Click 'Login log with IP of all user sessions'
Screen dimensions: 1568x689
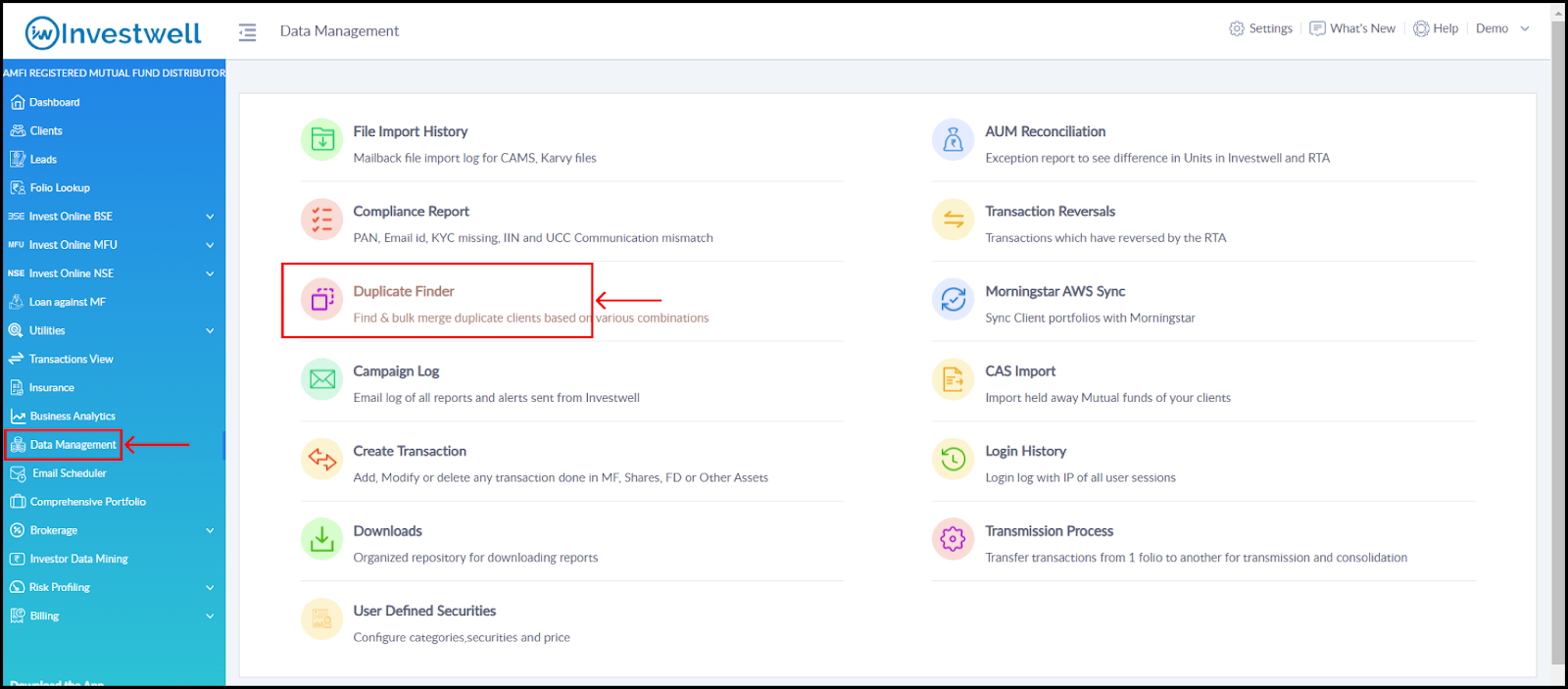pyautogui.click(x=1081, y=477)
